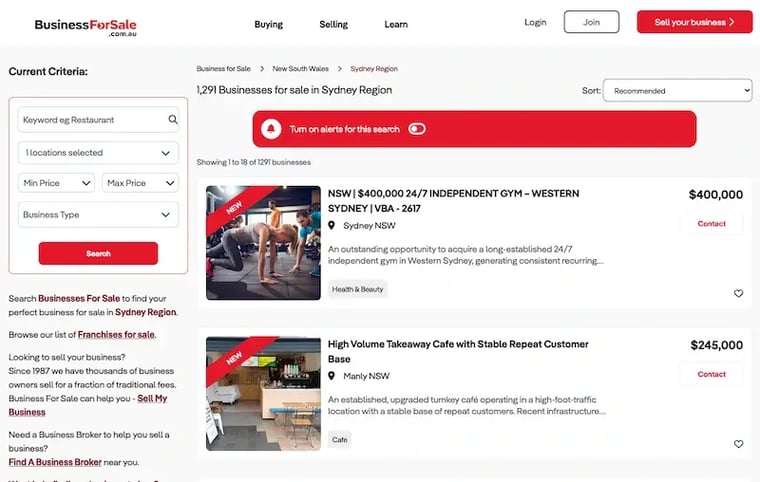Click the red alert bell icon

click(270, 129)
